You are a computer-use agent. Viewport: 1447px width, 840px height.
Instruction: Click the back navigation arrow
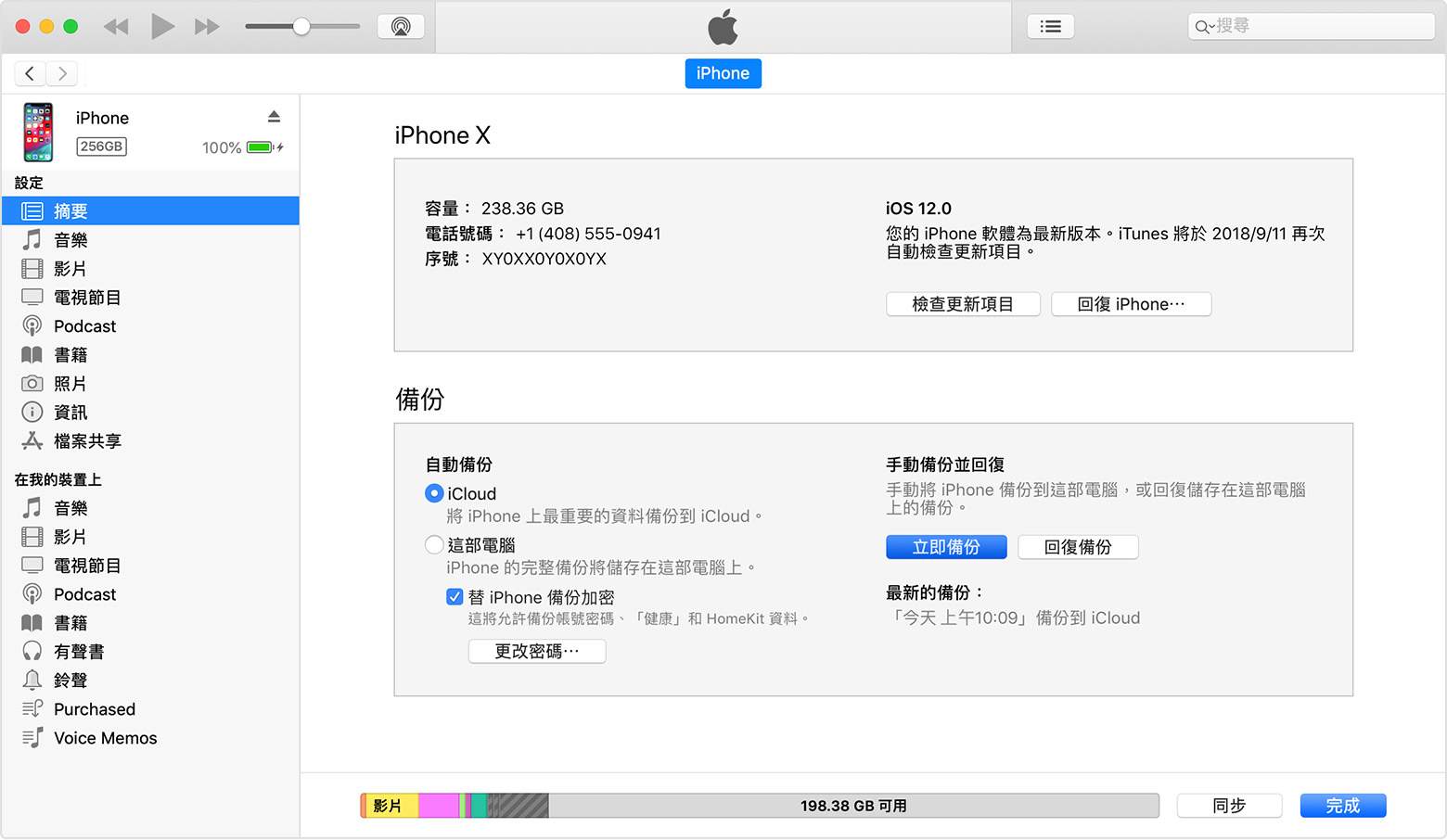30,73
